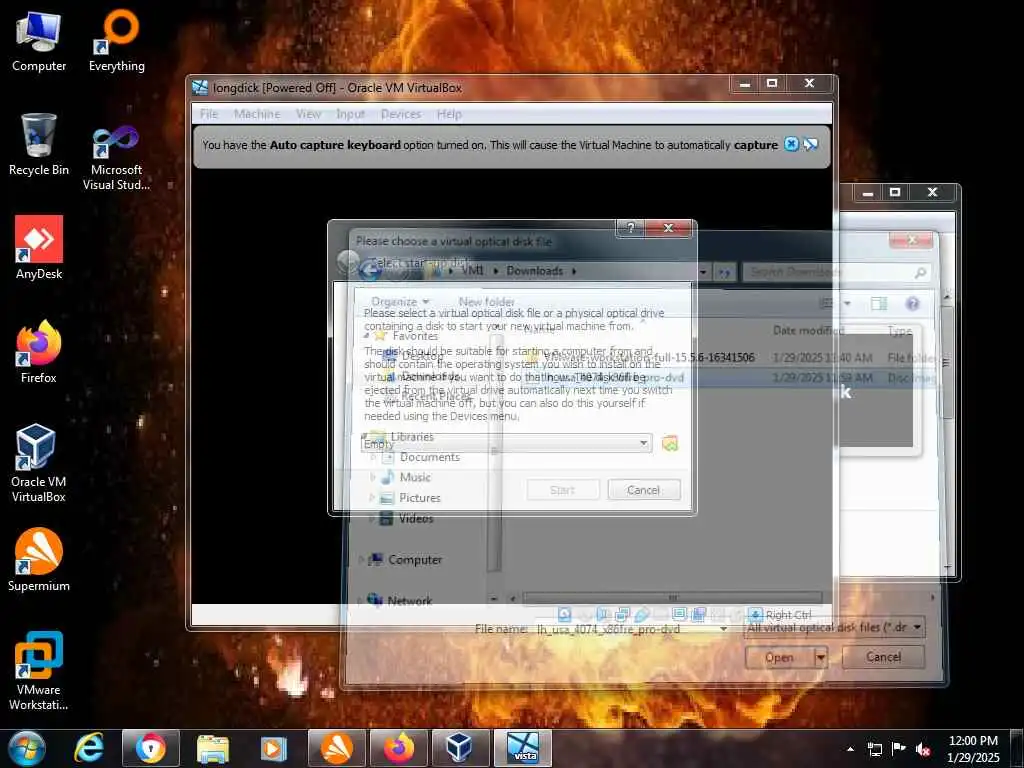Open the File menu in the VM window
Screen dimensions: 1024x768
click(x=209, y=114)
